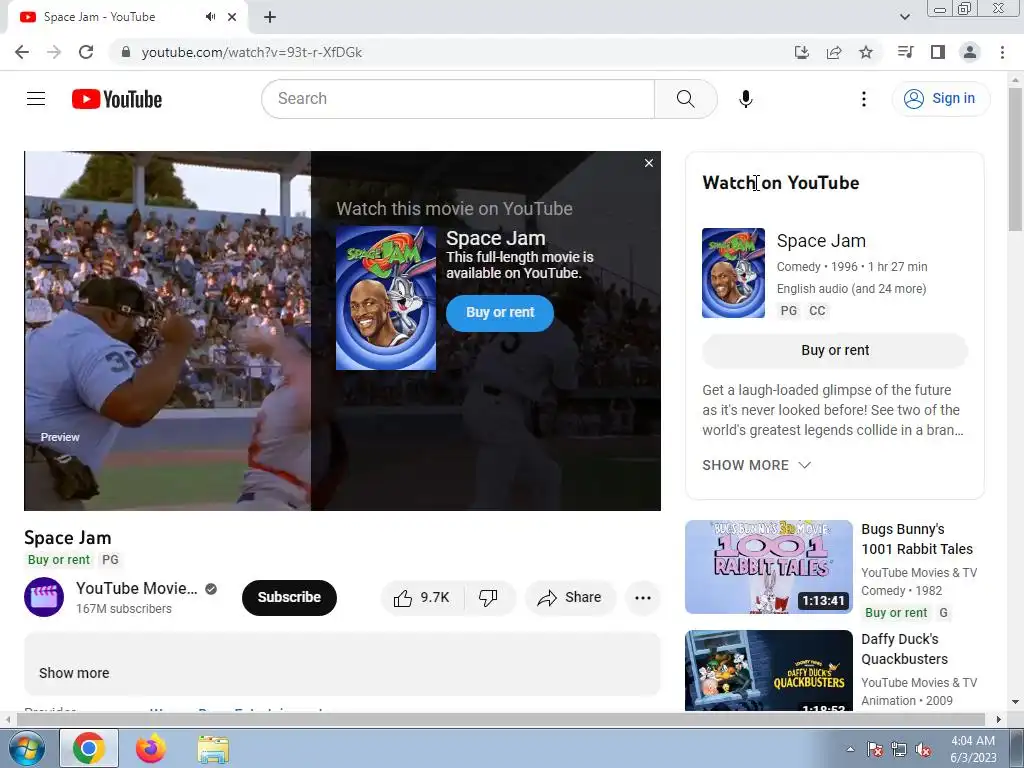Like the Space Jam video
This screenshot has height=768, width=1024.
[x=421, y=598]
